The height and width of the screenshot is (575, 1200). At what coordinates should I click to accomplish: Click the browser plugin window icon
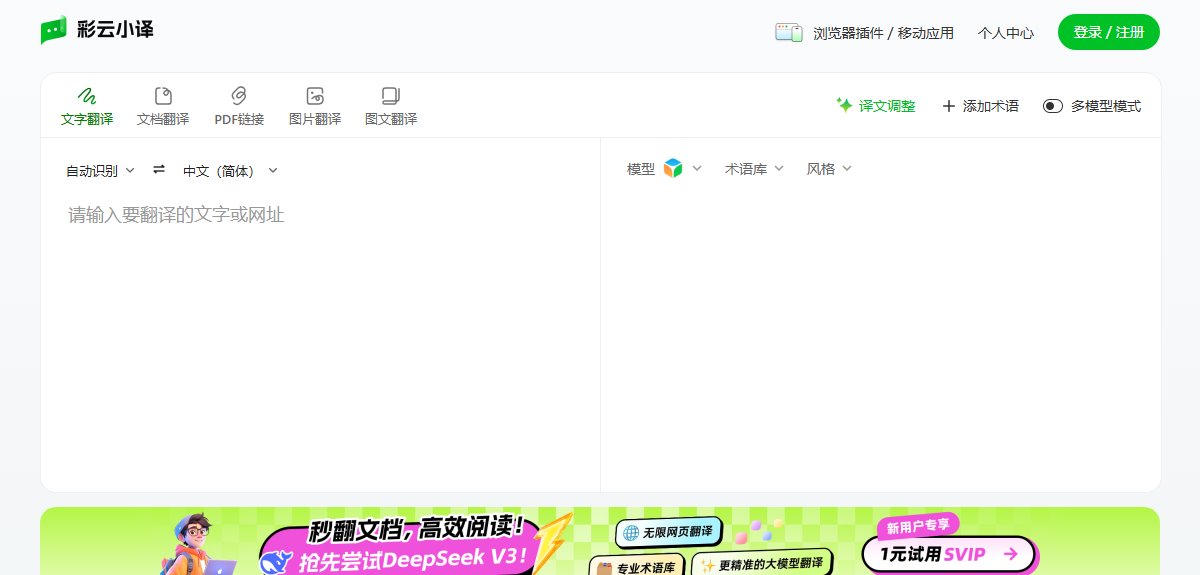point(789,32)
